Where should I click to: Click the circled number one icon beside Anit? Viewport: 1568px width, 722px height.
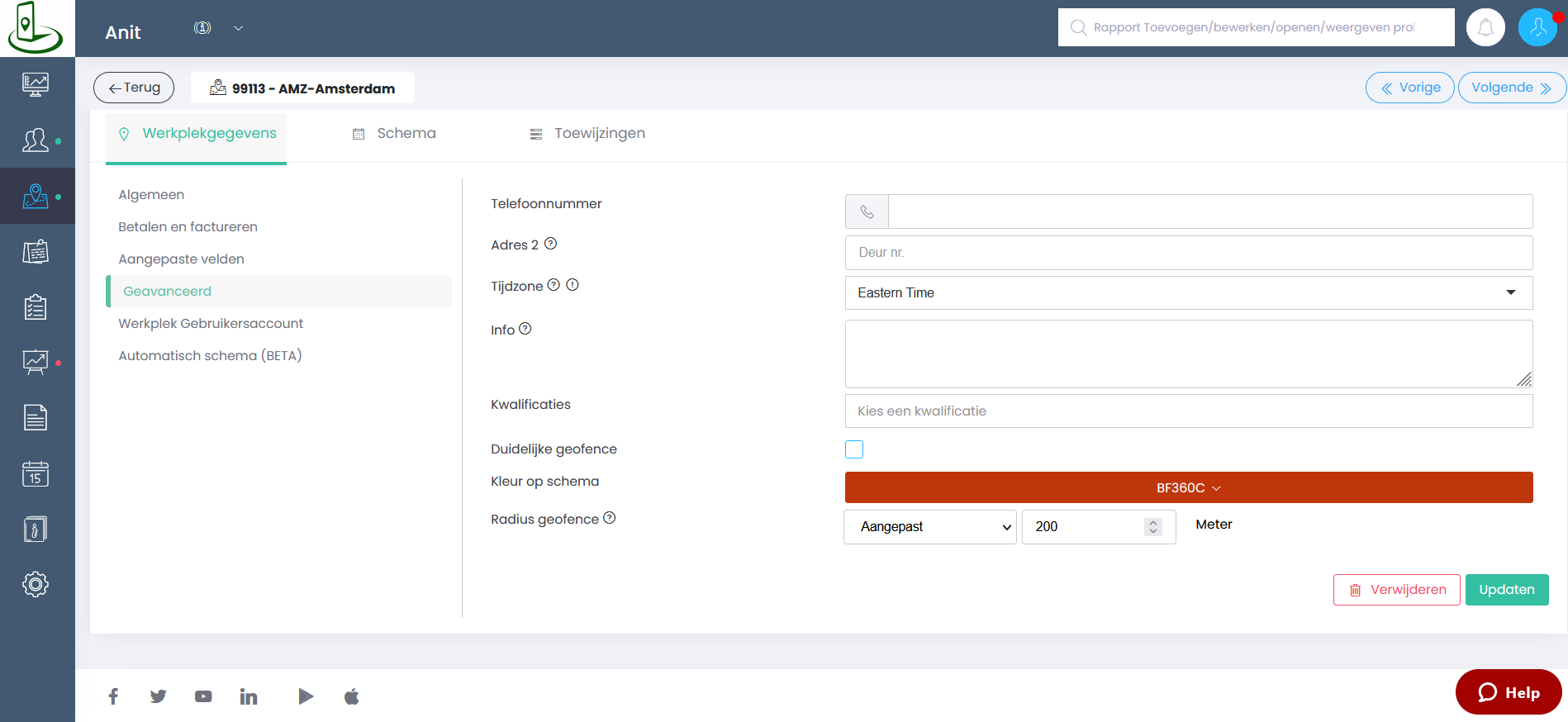[x=202, y=28]
